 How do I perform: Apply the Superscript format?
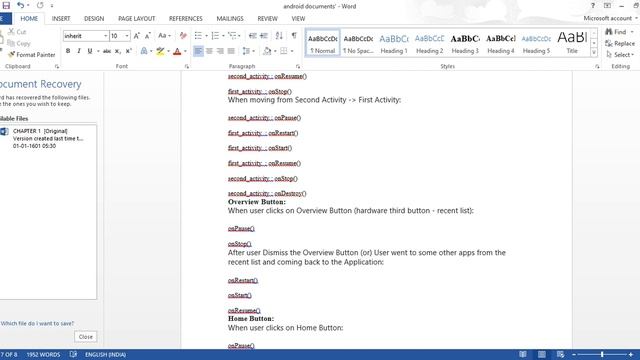129,51
